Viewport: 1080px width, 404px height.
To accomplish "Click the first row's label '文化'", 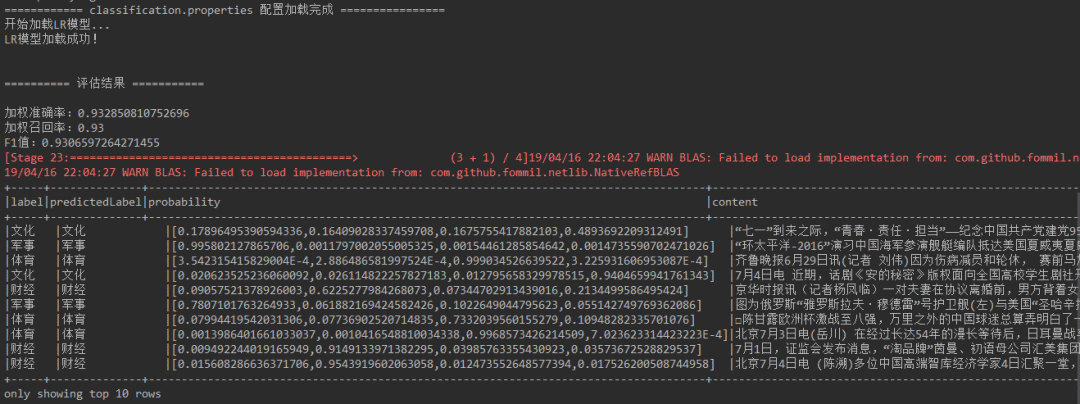I will click(x=22, y=231).
